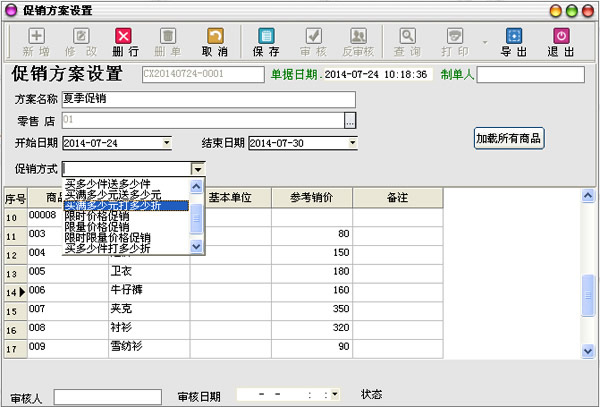Expand the 结束日期 date dropdown

(352, 143)
